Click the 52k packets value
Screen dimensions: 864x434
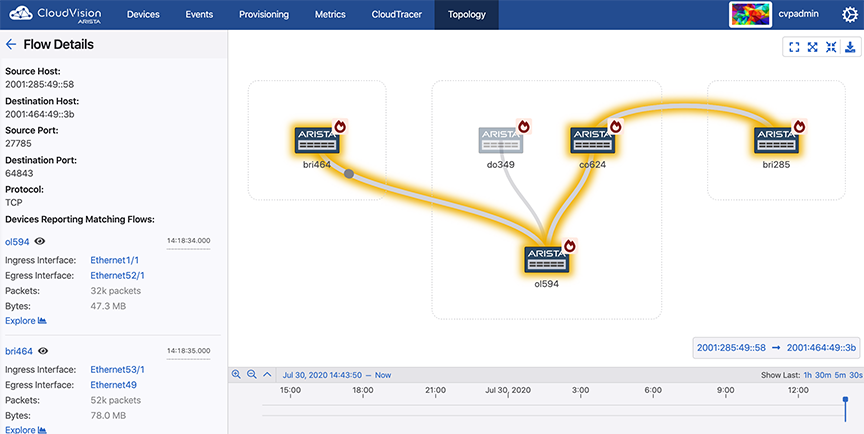[x=116, y=400]
